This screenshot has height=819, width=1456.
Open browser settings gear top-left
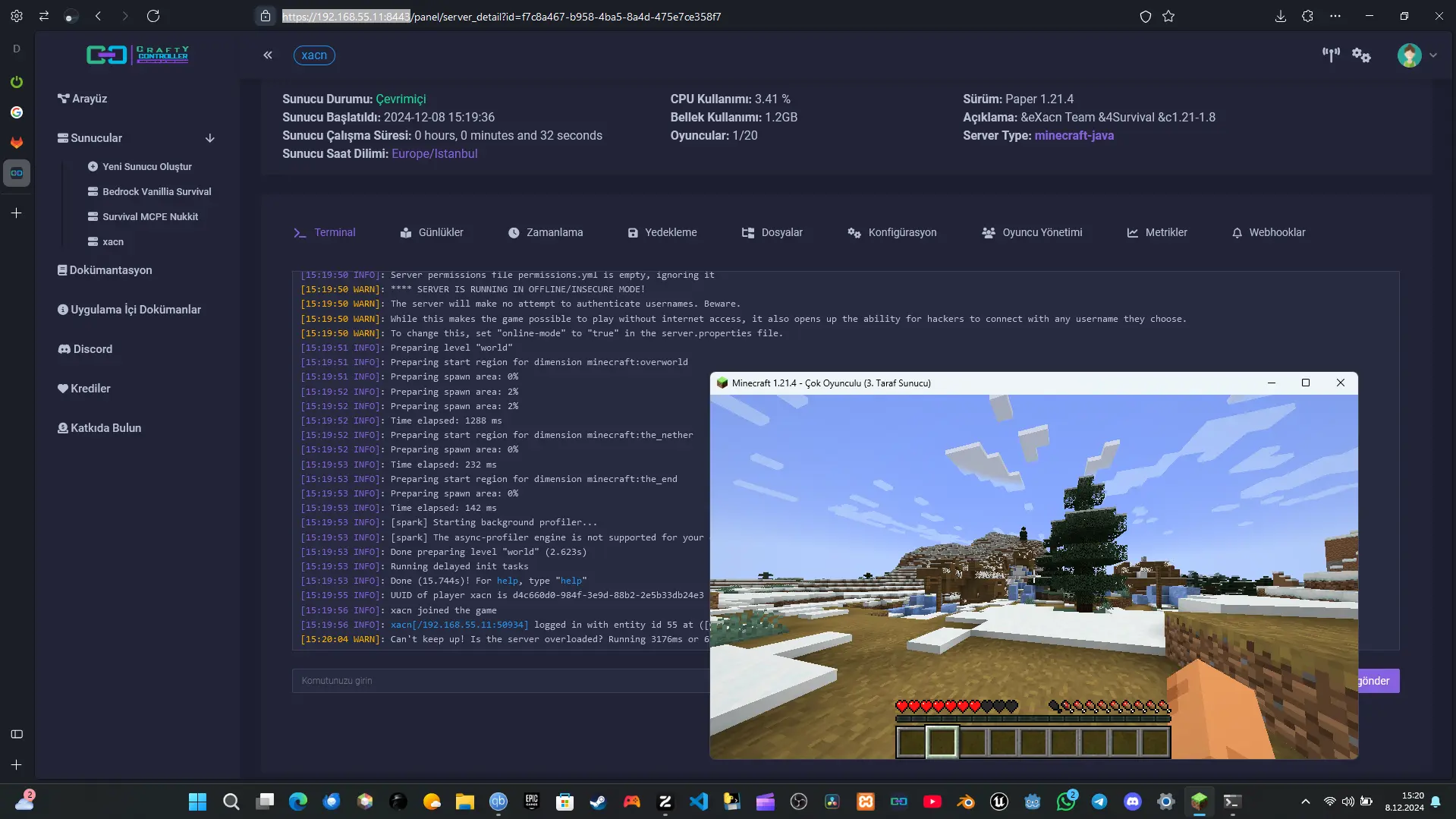[17, 16]
